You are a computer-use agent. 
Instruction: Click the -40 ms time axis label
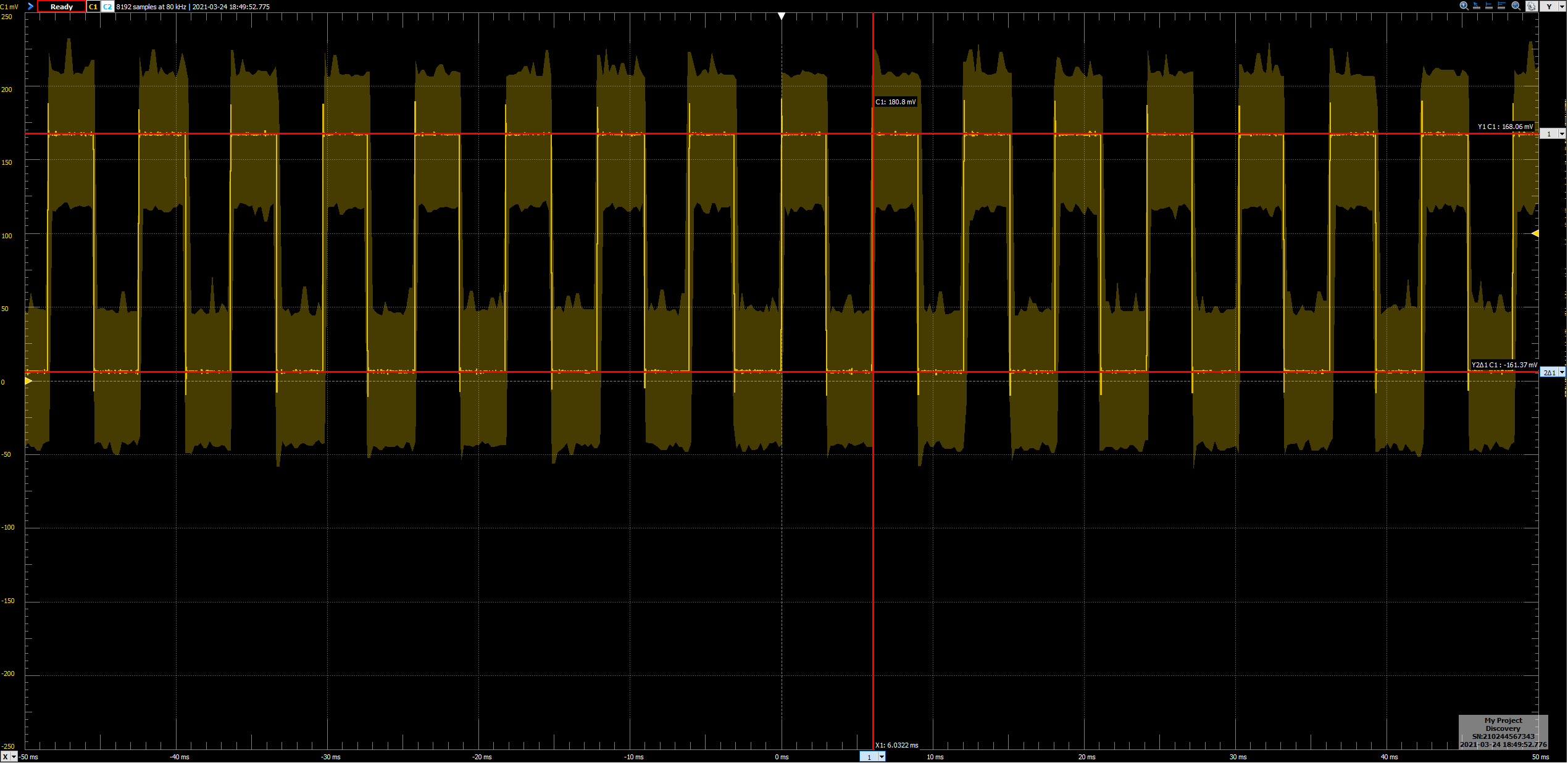click(180, 757)
